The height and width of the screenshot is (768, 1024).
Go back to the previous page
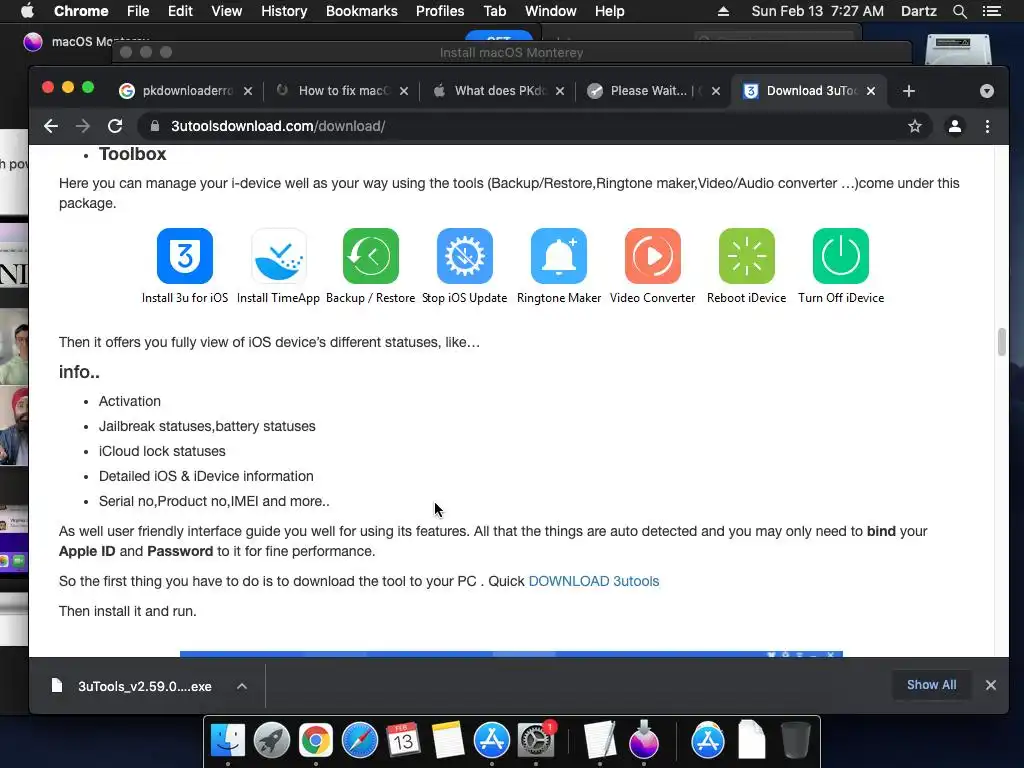tap(51, 126)
